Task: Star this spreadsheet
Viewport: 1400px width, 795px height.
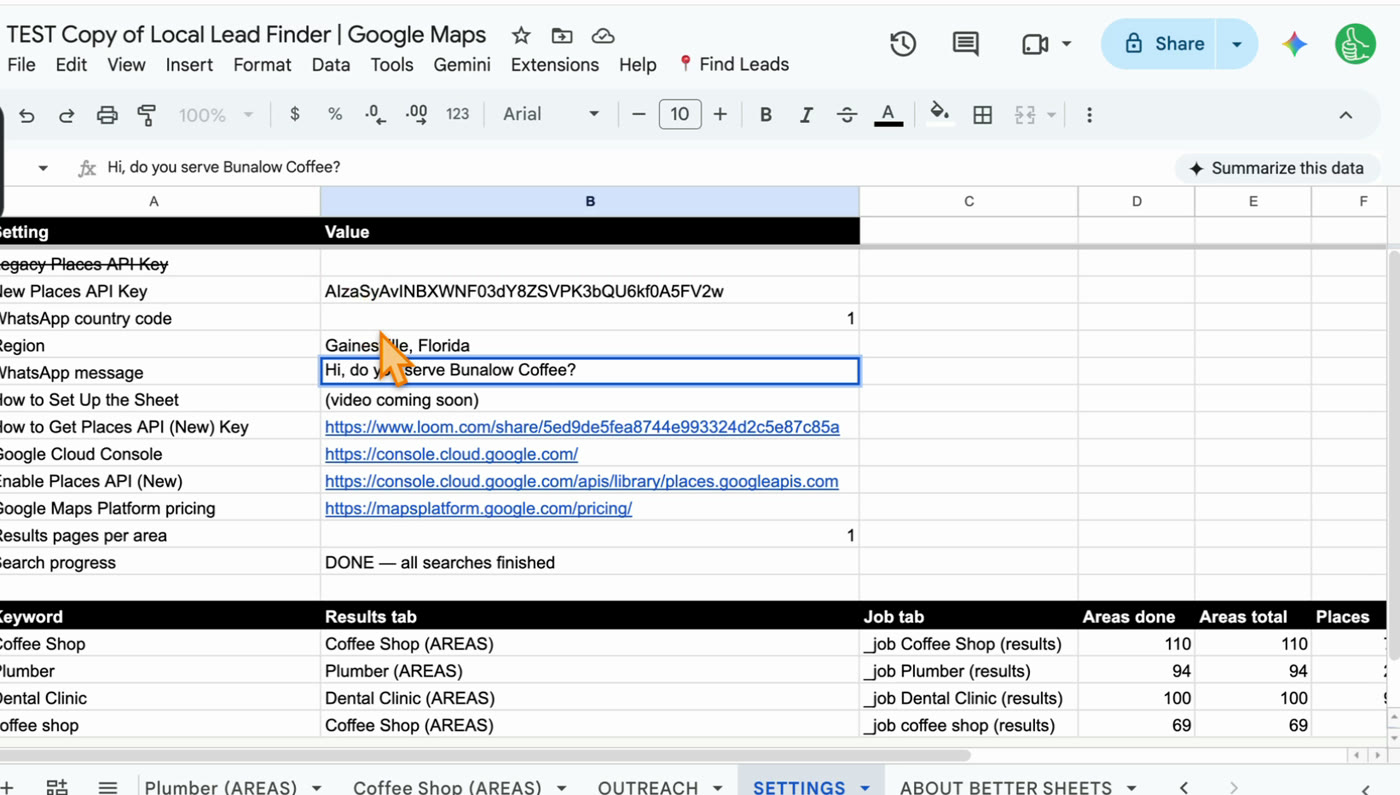Action: click(x=521, y=36)
